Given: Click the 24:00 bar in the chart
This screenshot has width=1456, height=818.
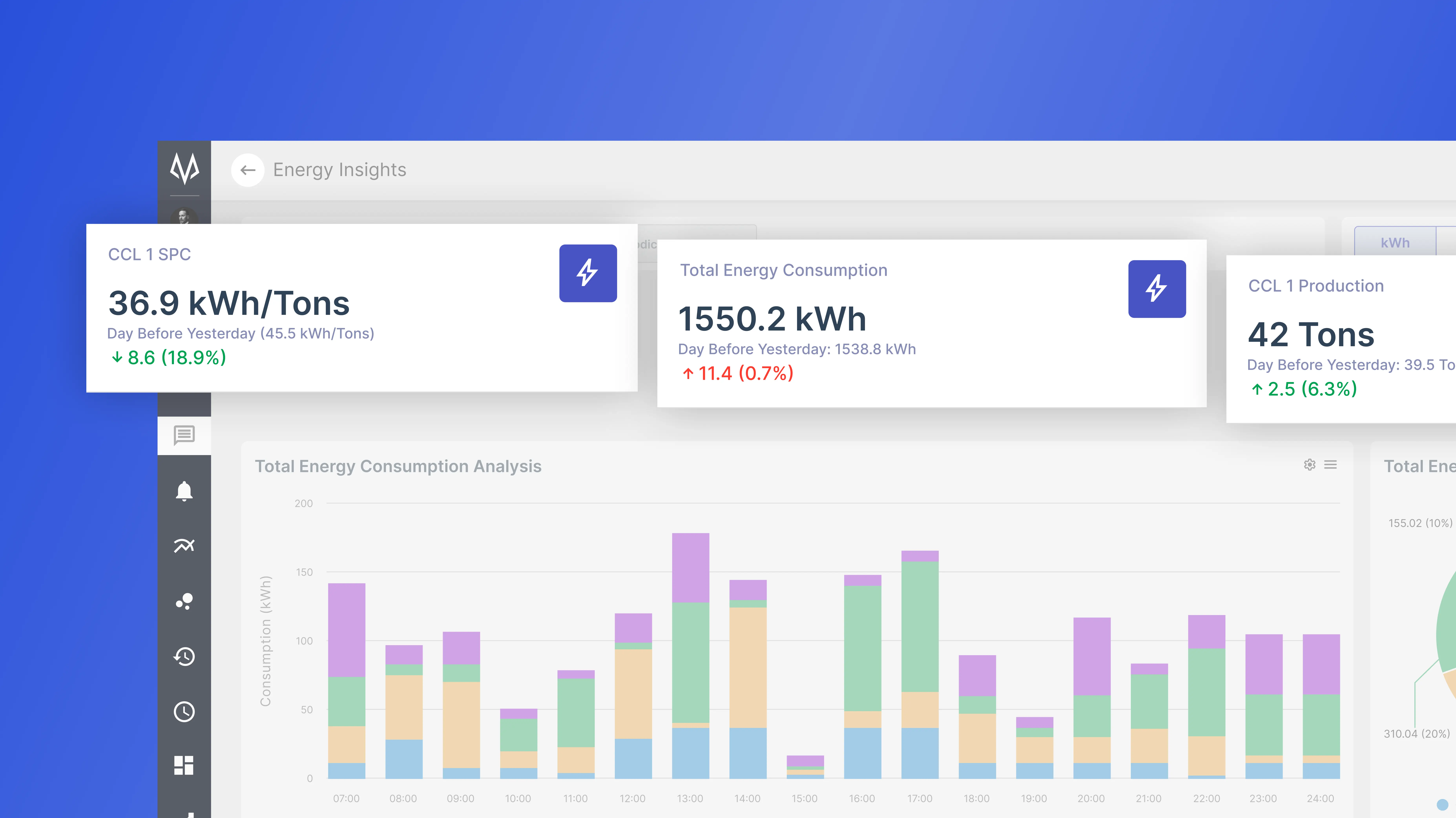Looking at the screenshot, I should [x=1321, y=707].
